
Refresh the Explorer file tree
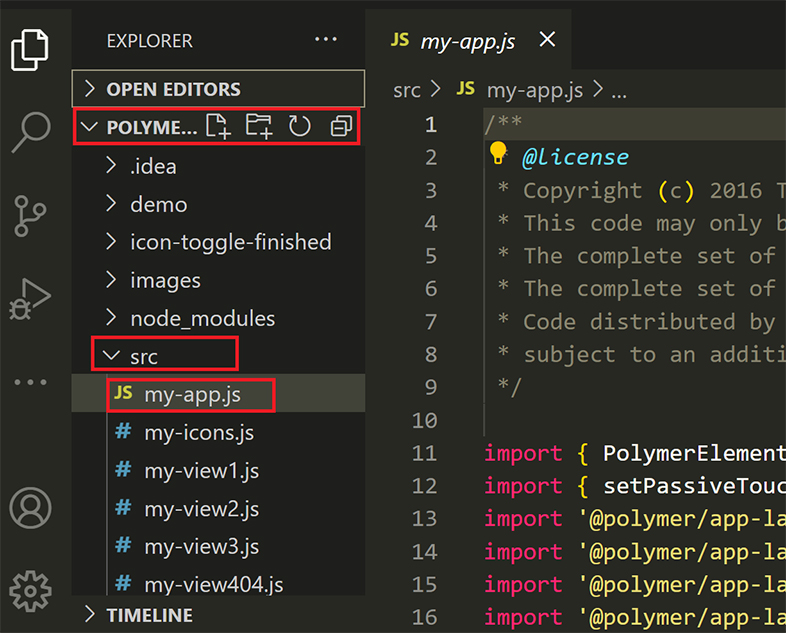300,126
